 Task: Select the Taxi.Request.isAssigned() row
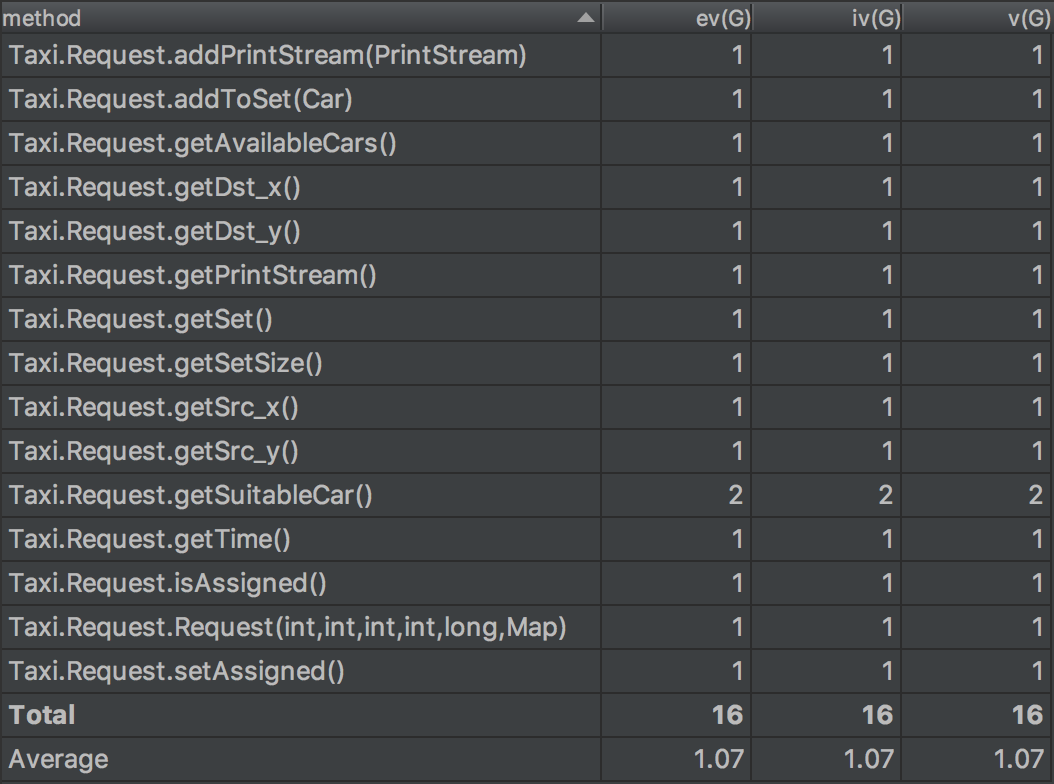coord(168,583)
